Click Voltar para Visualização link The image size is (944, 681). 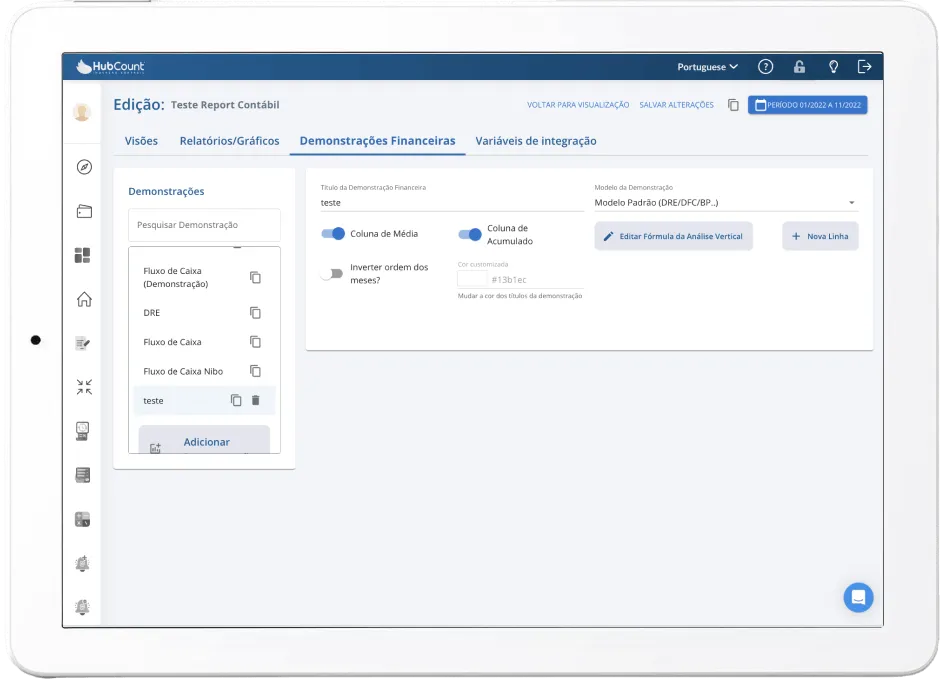click(x=578, y=105)
